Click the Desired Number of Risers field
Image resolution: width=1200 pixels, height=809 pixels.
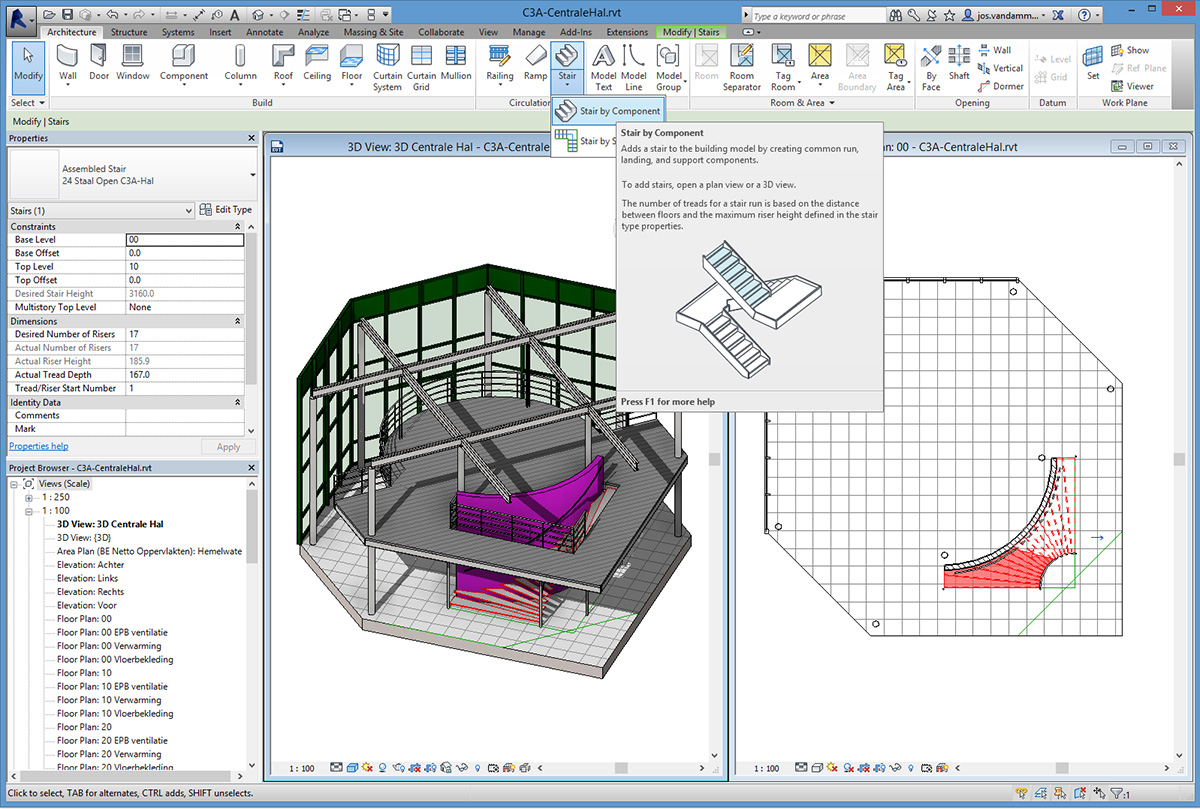click(x=184, y=334)
